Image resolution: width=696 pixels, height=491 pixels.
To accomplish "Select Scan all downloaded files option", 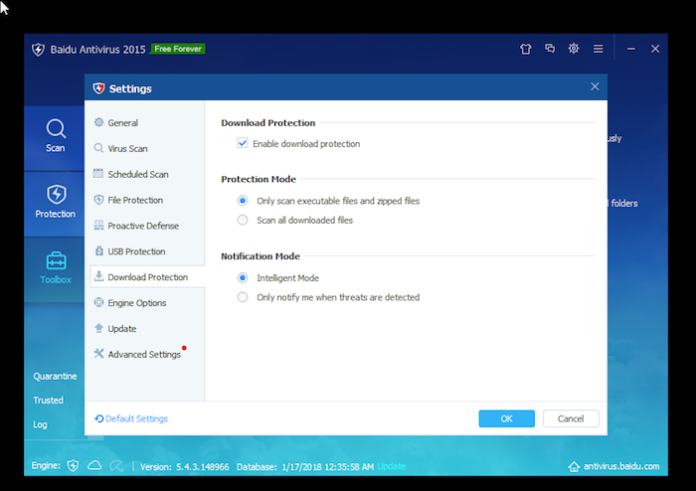I will (242, 220).
